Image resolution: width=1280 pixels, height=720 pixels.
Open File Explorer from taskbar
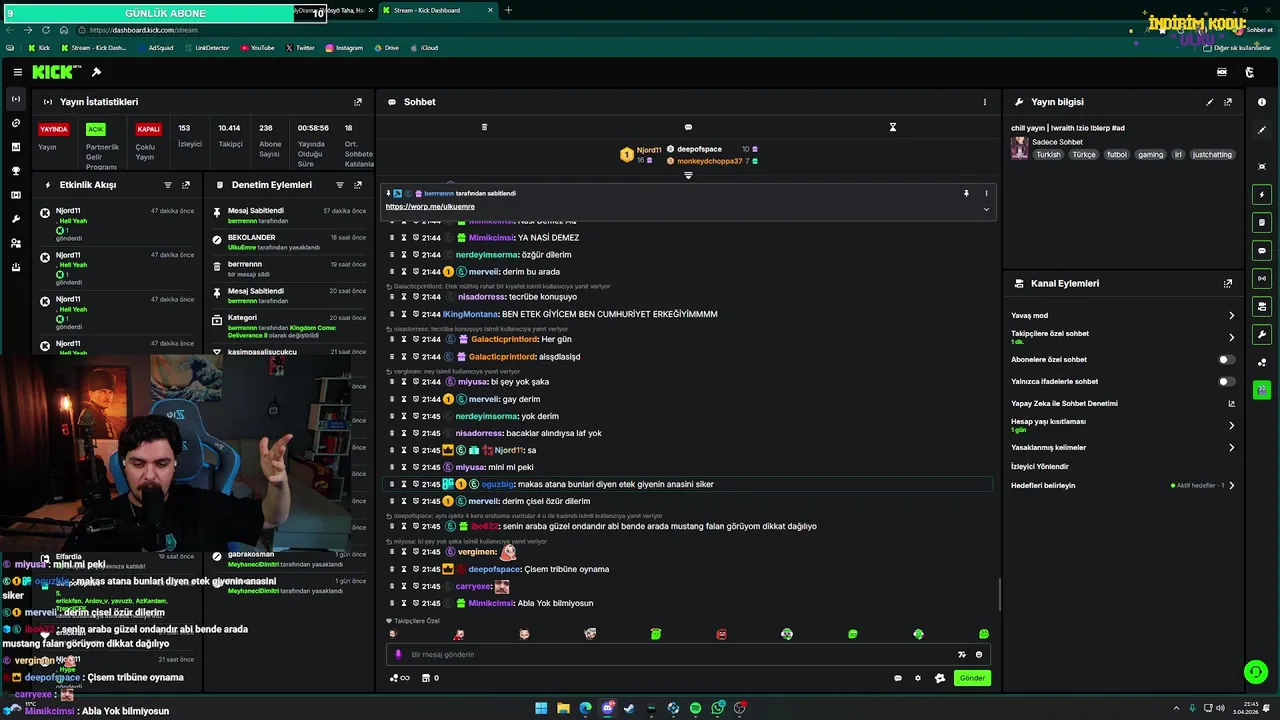pyautogui.click(x=563, y=708)
